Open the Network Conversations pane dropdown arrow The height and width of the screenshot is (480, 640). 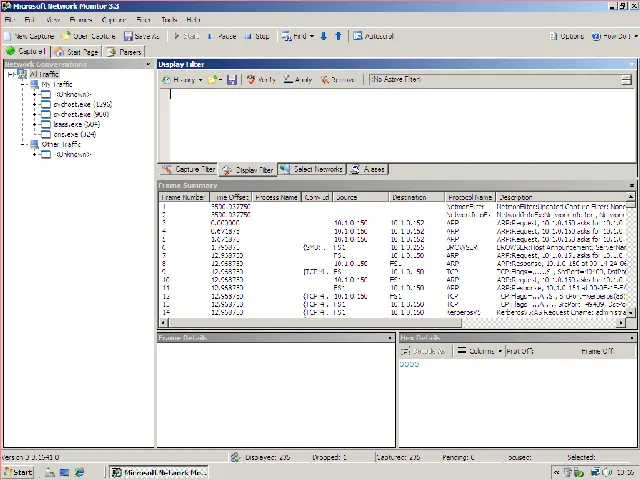click(x=148, y=64)
